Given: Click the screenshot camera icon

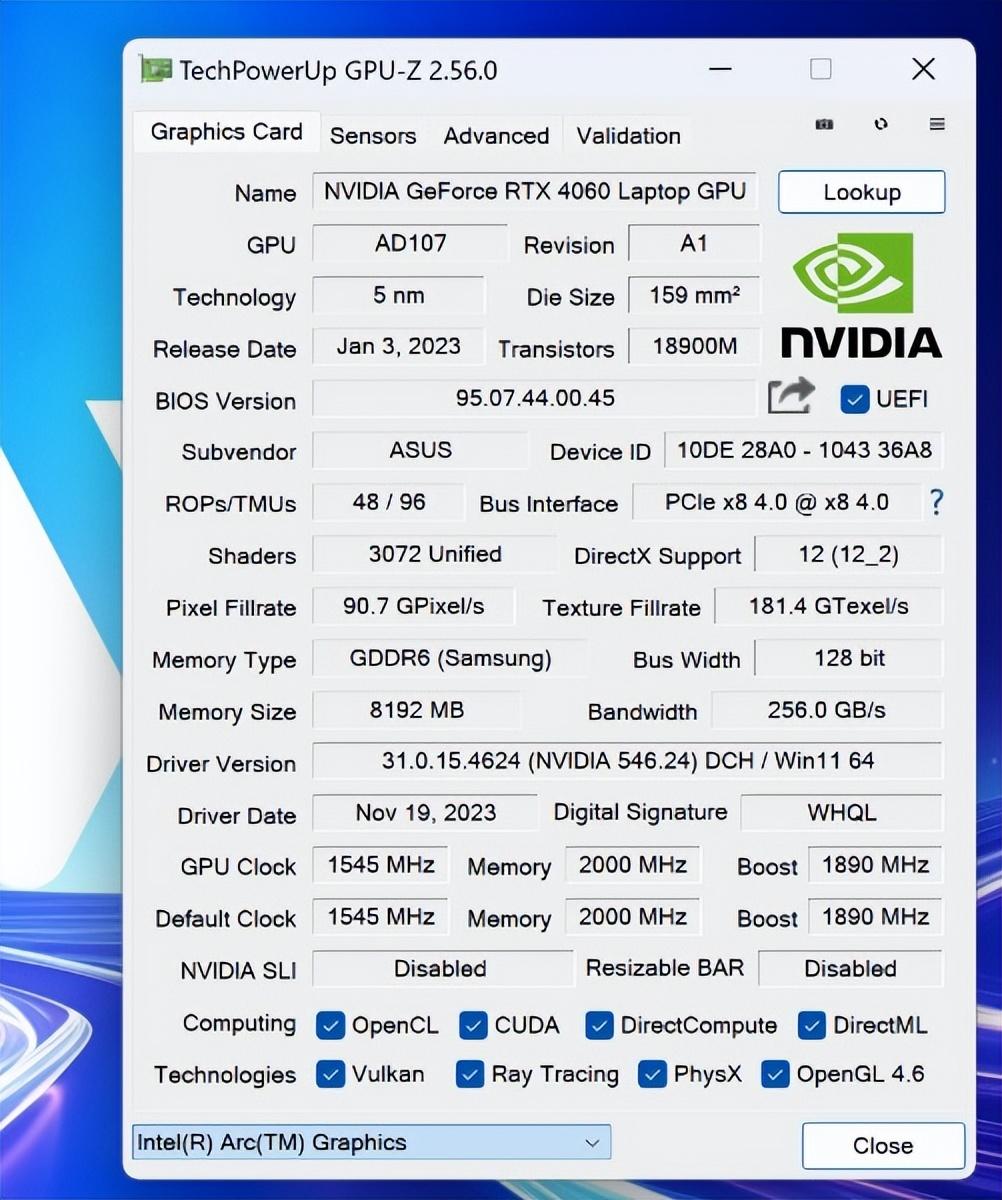Looking at the screenshot, I should (x=824, y=124).
